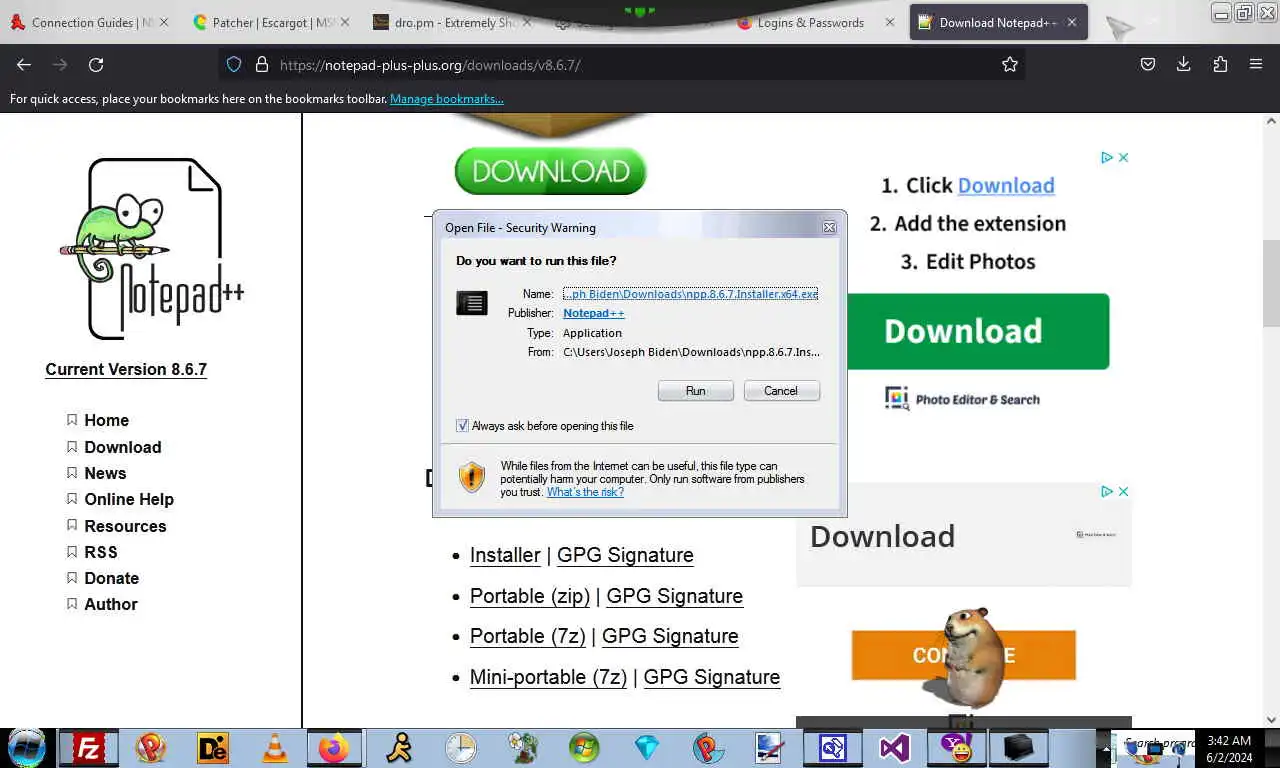1280x768 pixels.
Task: Open the What's the risk link
Action: coord(585,492)
